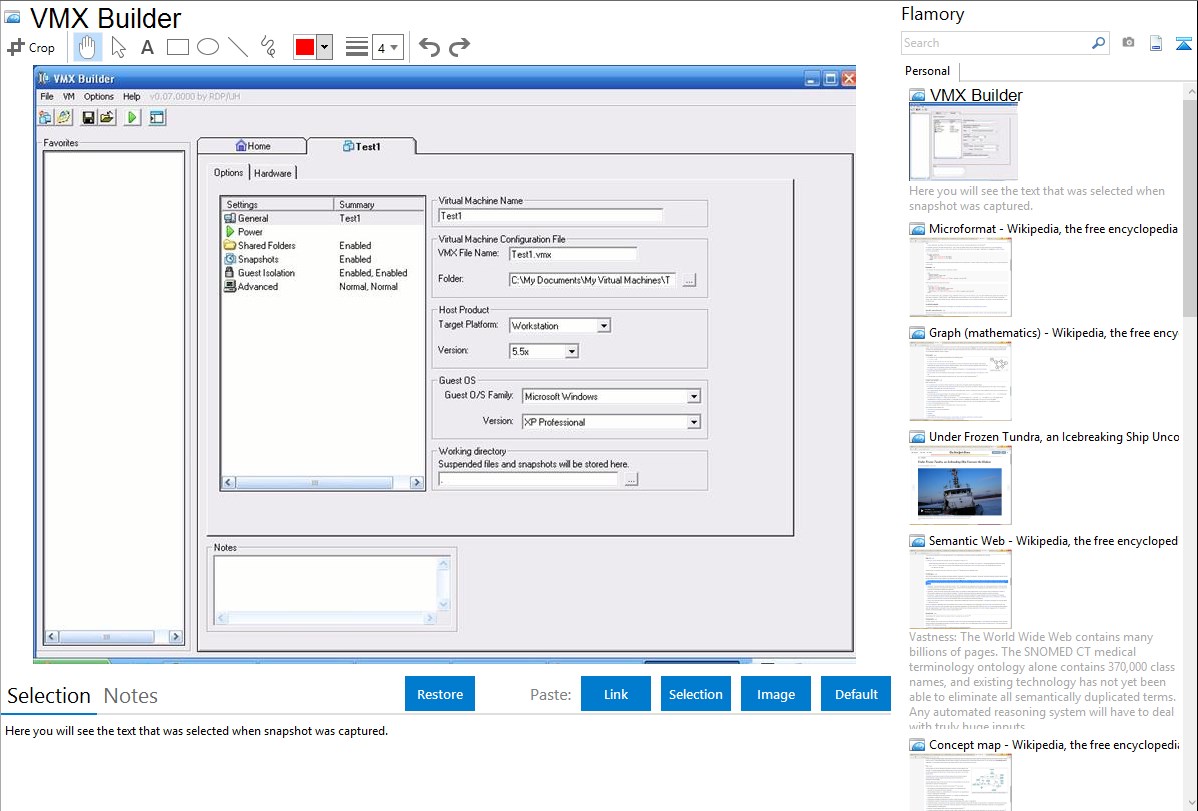Open the Guest O/S Family dropdown
1198x811 pixels.
tap(694, 397)
